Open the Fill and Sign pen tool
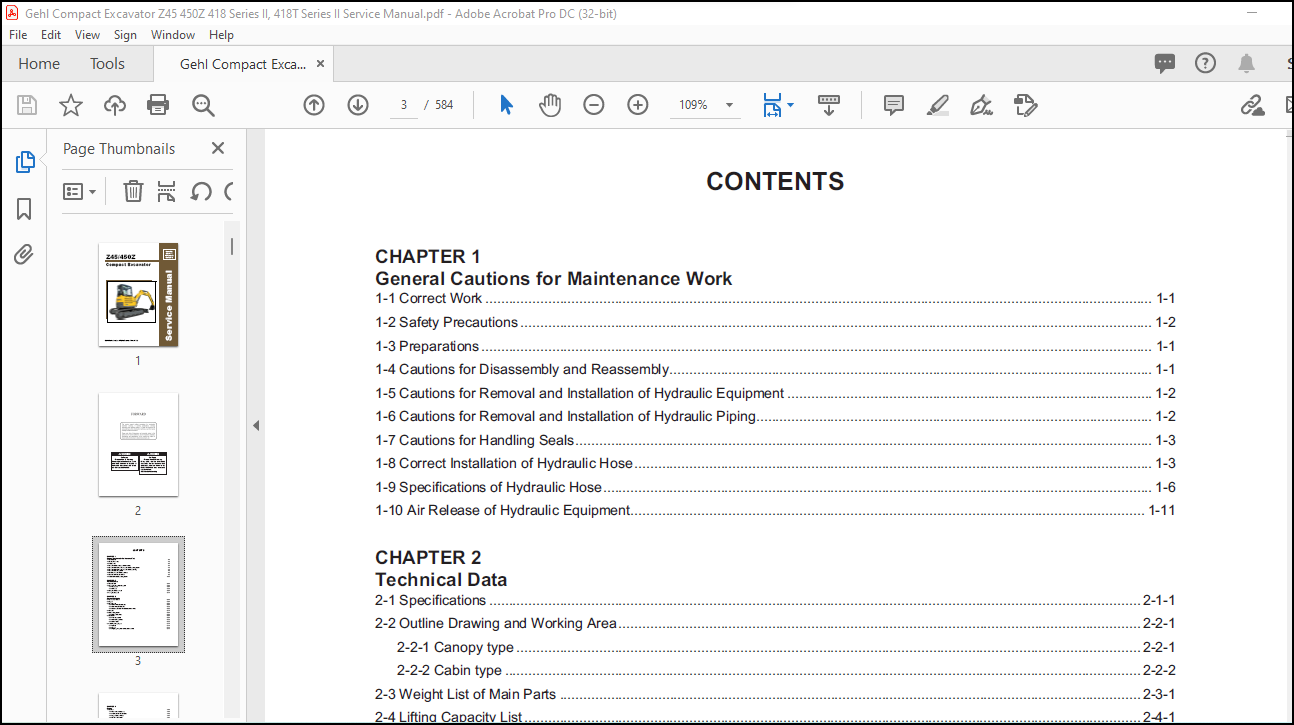This screenshot has height=725, width=1294. [x=981, y=105]
